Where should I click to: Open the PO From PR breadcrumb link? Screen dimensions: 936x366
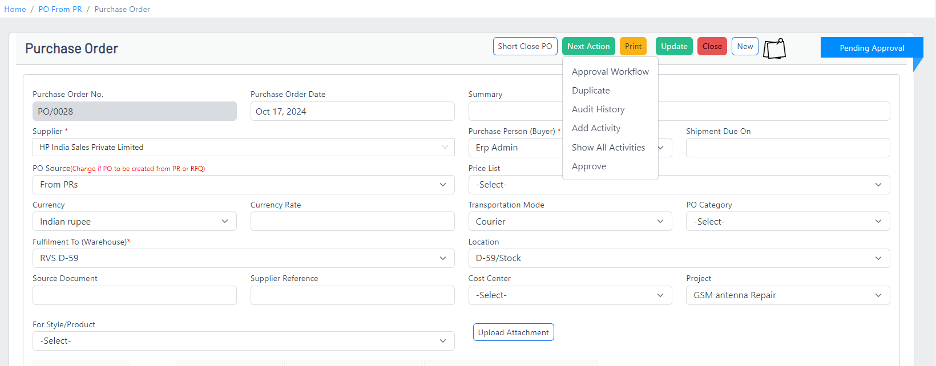click(60, 10)
